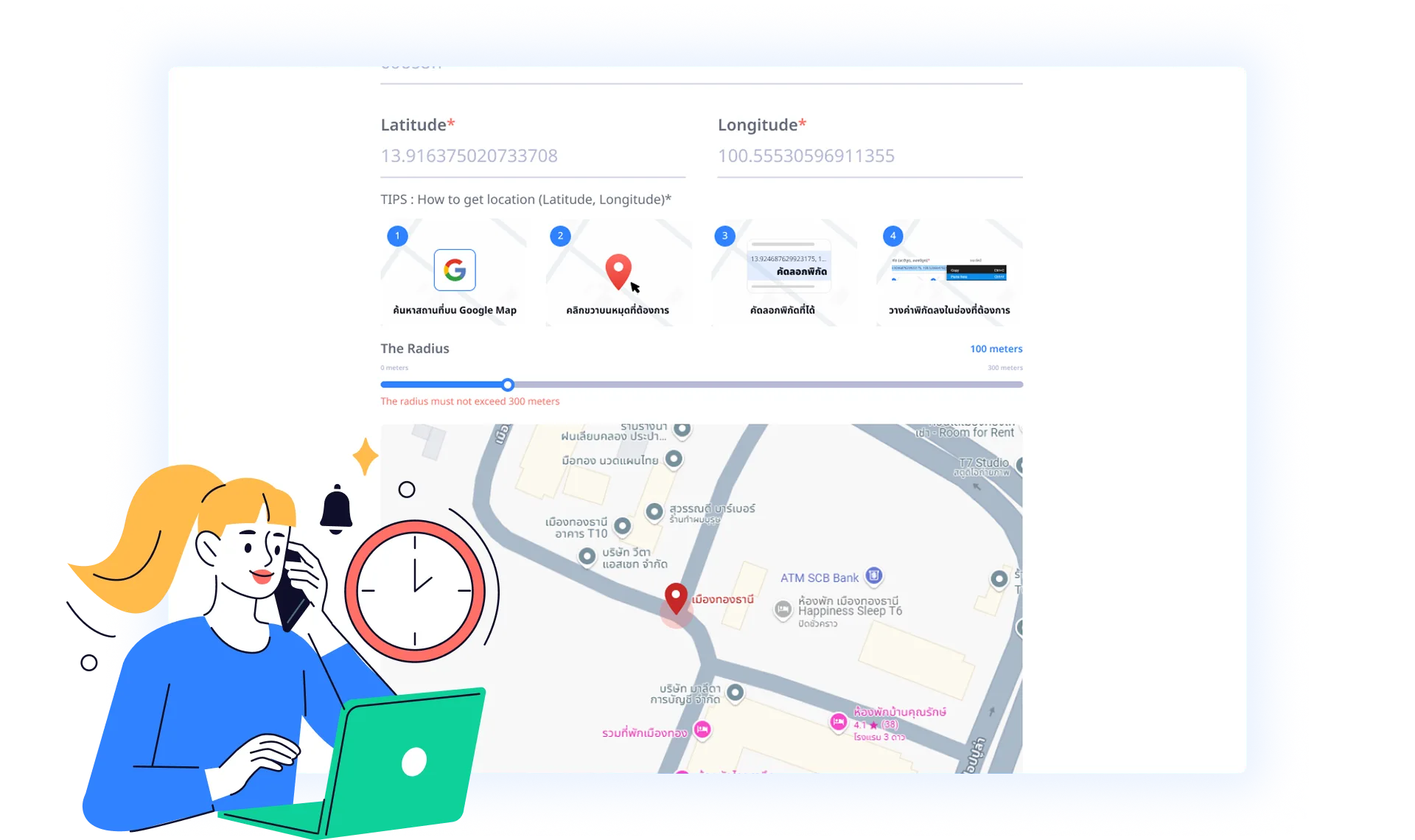The image size is (1415, 840).
Task: Click the 'ATM SCB Bank' map label
Action: coord(820,578)
